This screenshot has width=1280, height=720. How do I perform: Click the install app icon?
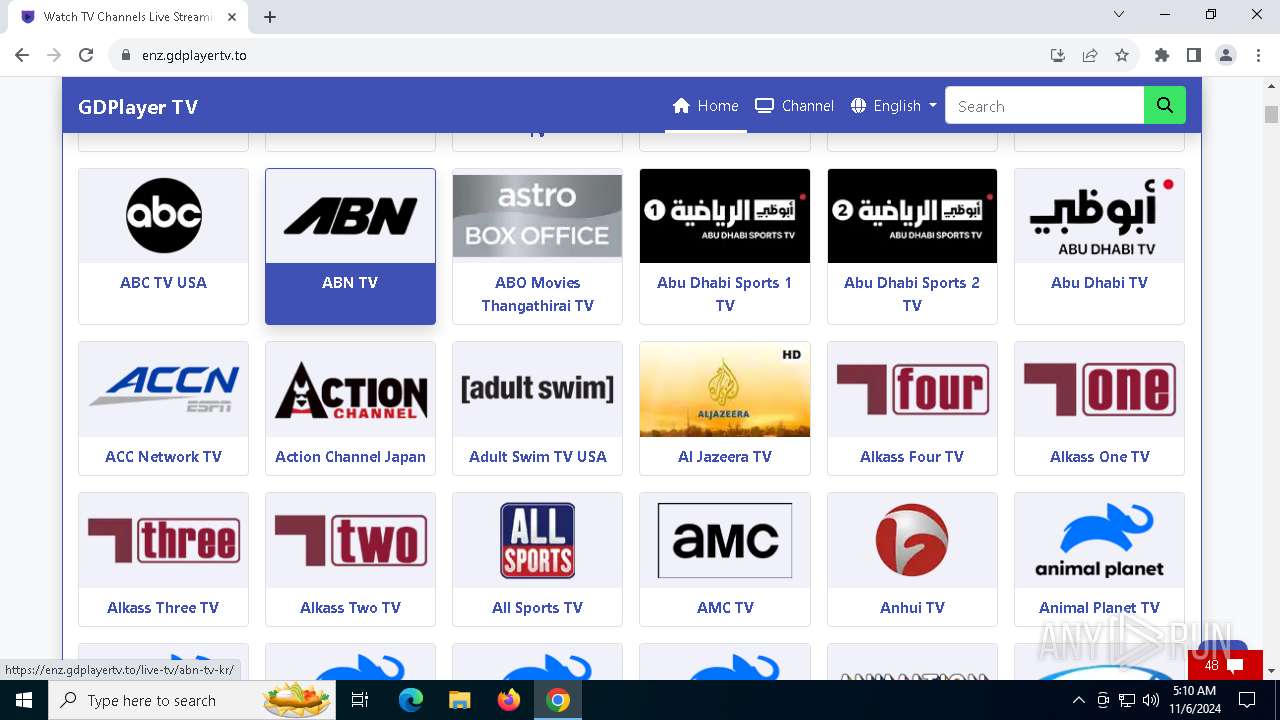pyautogui.click(x=1058, y=55)
